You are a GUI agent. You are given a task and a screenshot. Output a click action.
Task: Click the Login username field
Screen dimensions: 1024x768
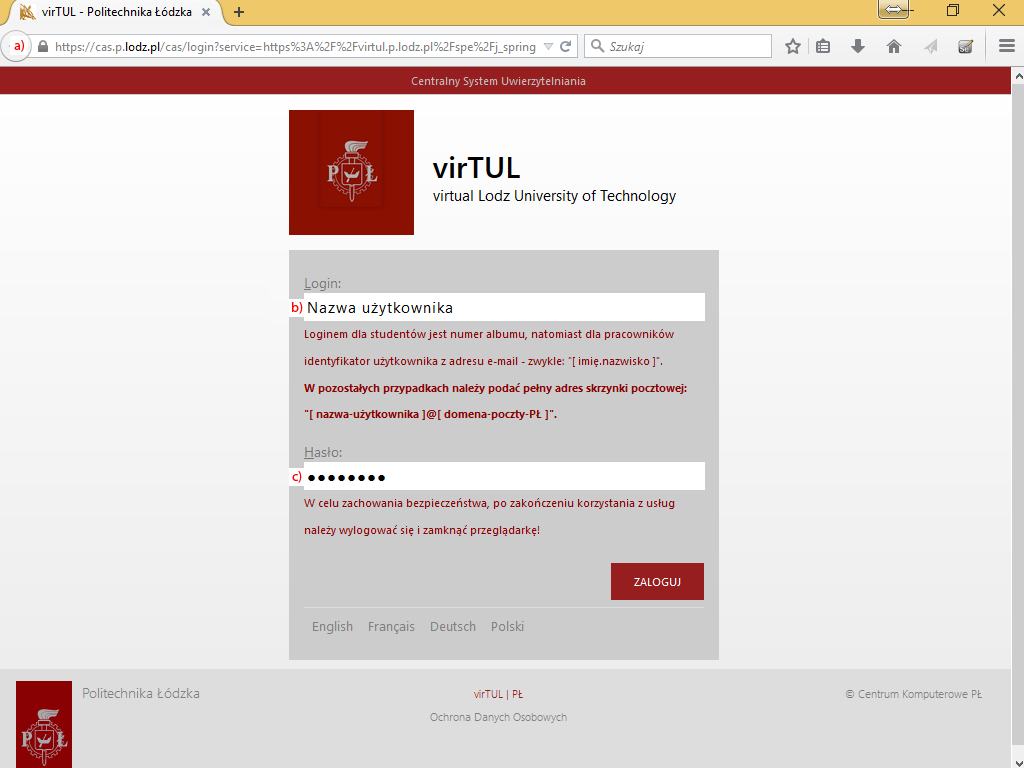coord(504,307)
